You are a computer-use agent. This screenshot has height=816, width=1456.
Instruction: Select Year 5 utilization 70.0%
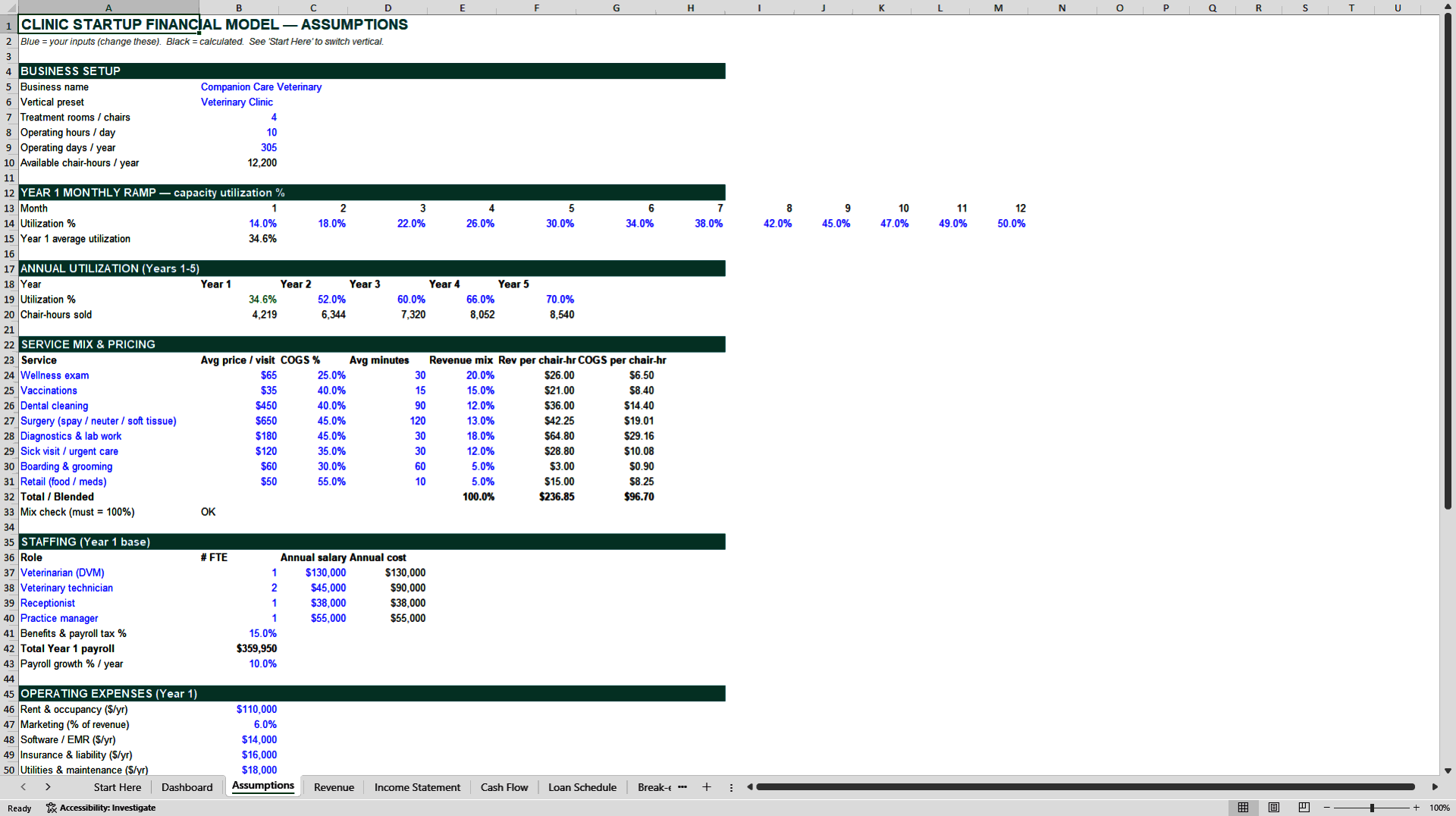536,300
